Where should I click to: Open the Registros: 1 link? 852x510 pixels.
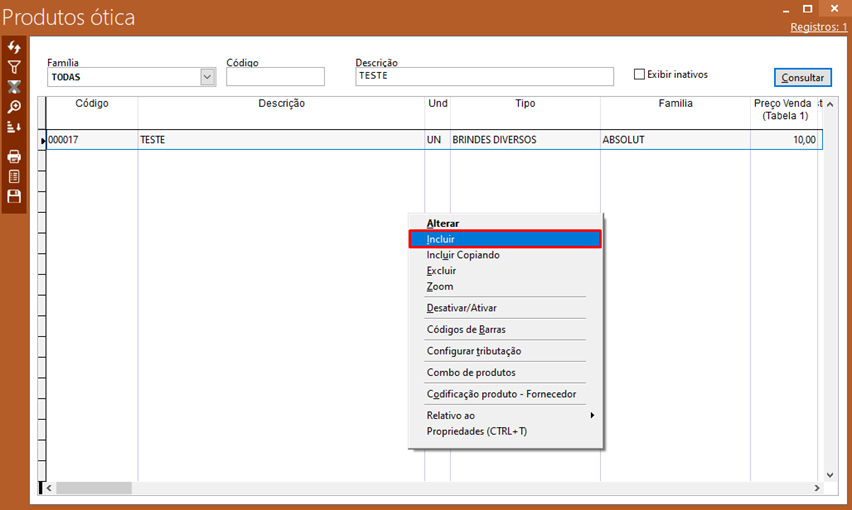(x=818, y=27)
